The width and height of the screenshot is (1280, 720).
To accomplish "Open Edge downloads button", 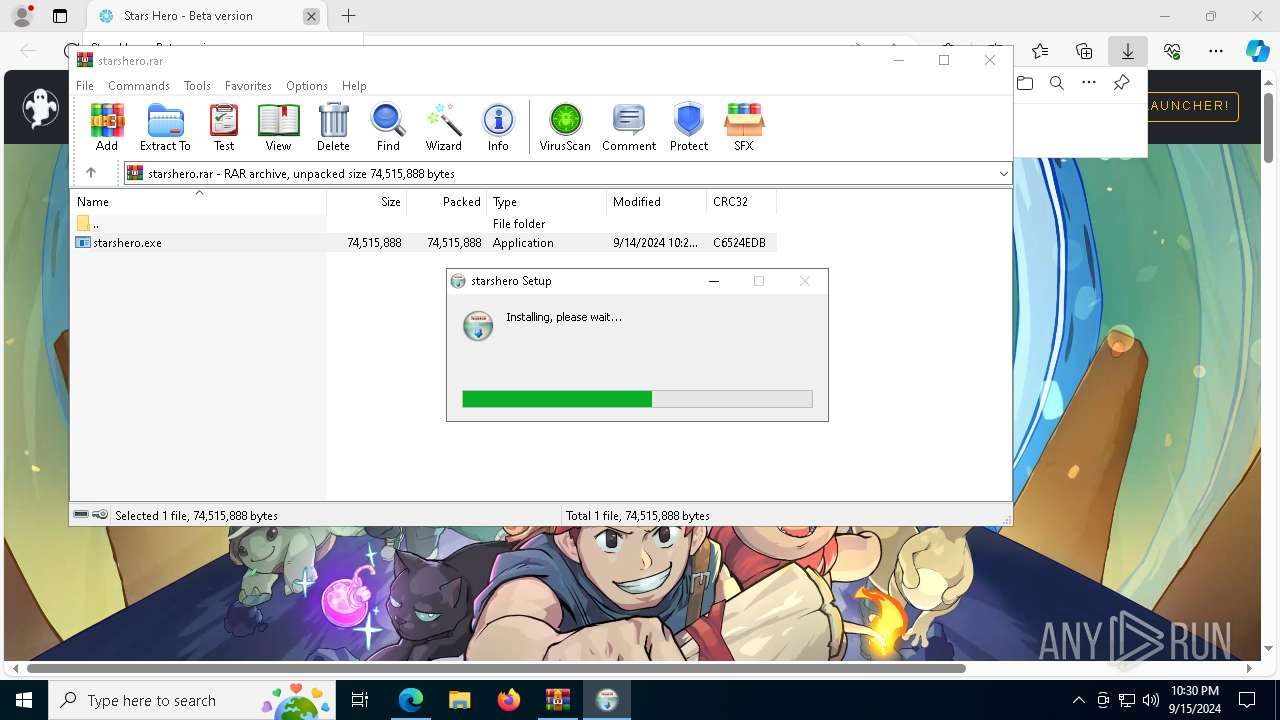I will [1128, 51].
